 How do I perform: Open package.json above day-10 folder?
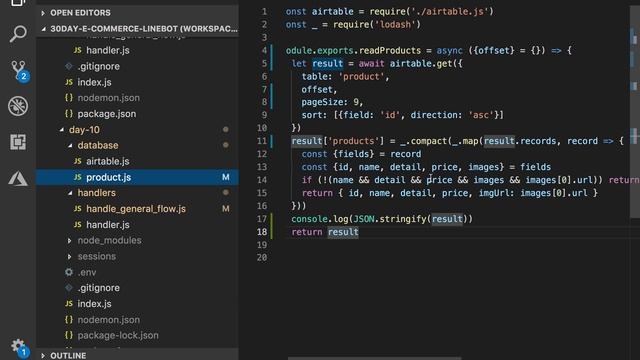(107, 113)
